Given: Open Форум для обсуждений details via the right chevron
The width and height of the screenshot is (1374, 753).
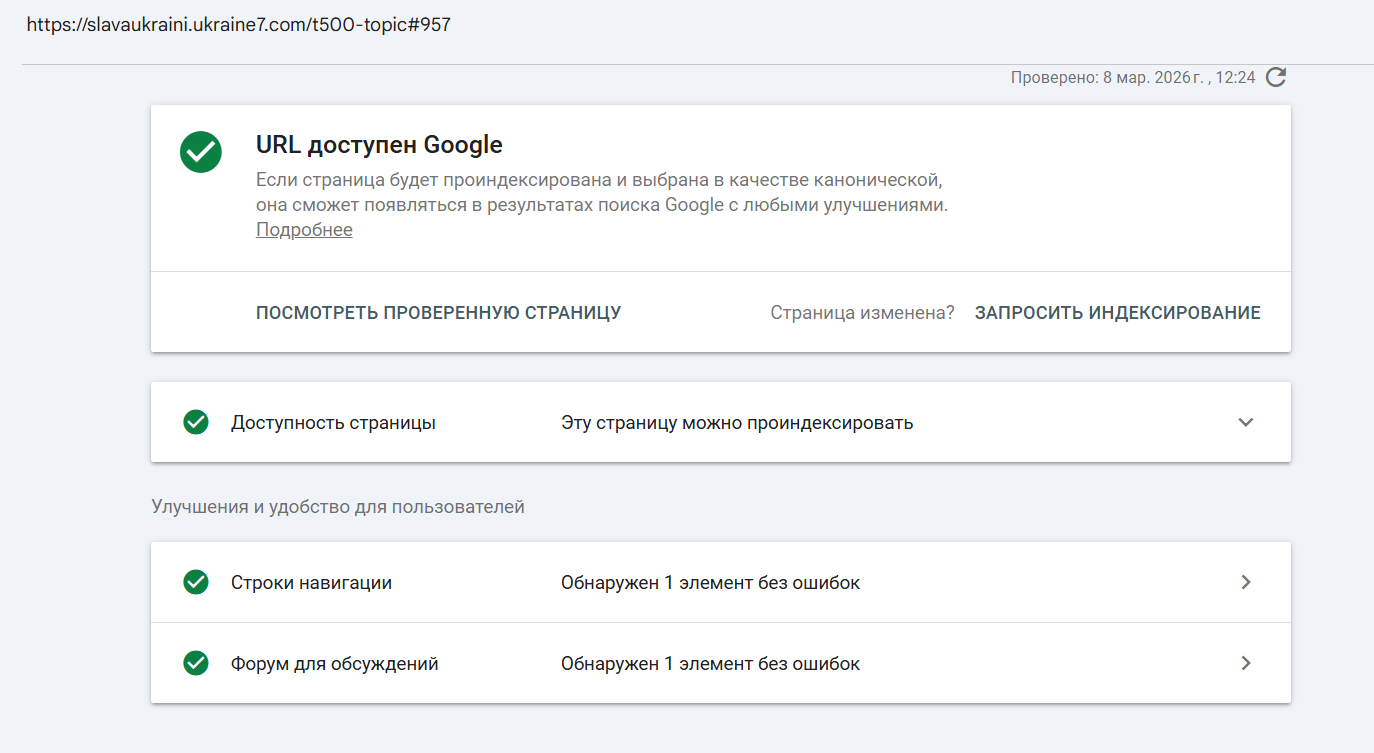Looking at the screenshot, I should (1245, 663).
